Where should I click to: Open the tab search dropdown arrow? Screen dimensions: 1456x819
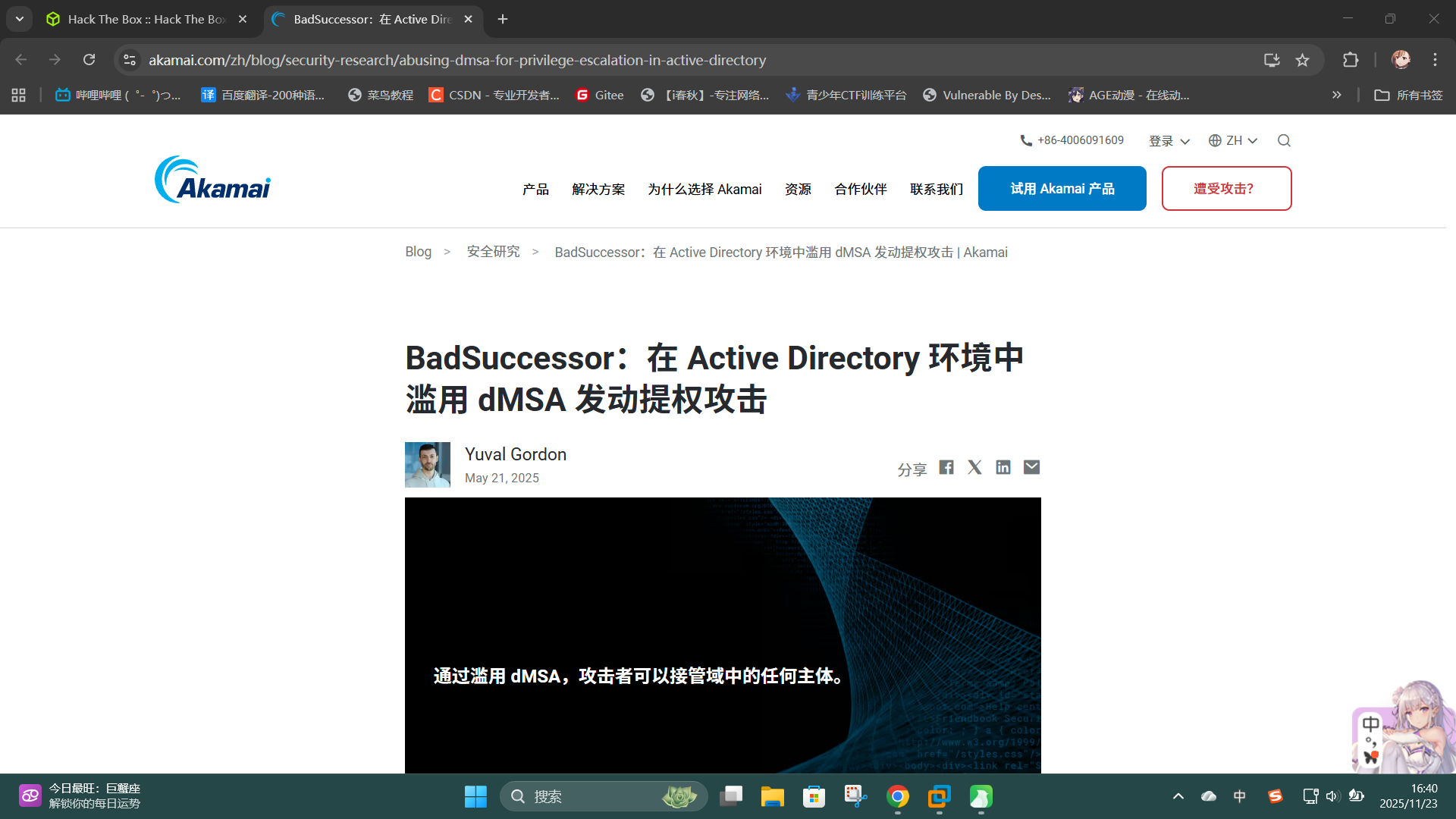[x=20, y=19]
